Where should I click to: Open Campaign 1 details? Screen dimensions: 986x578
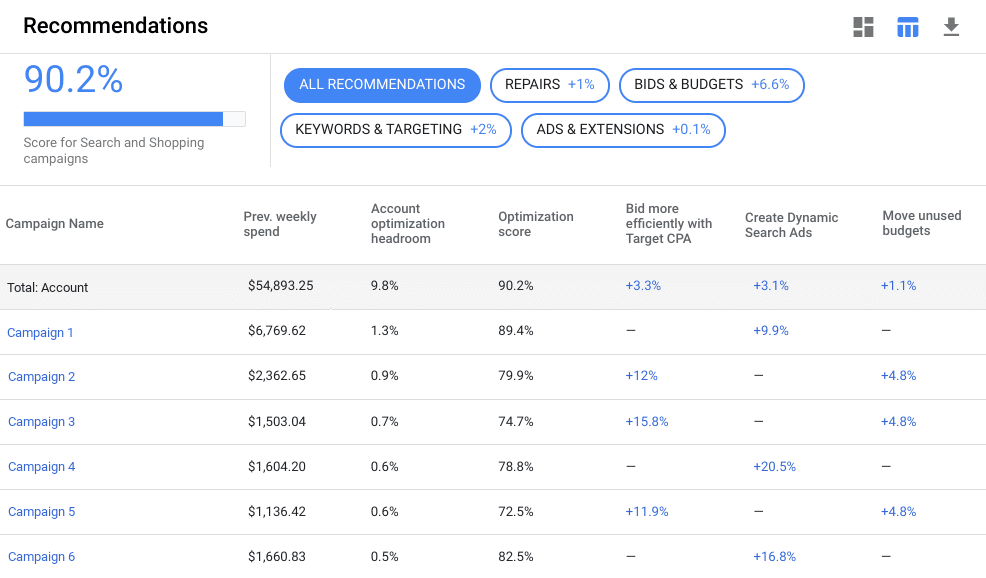pos(40,332)
